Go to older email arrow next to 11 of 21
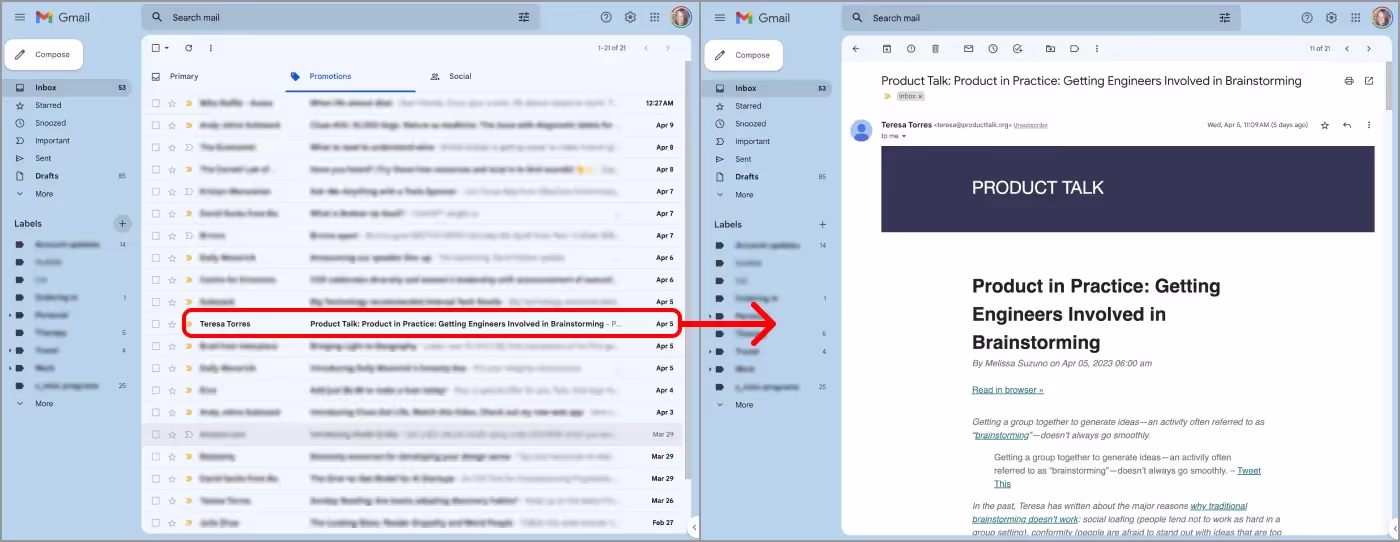This screenshot has height=542, width=1400. pos(1370,48)
